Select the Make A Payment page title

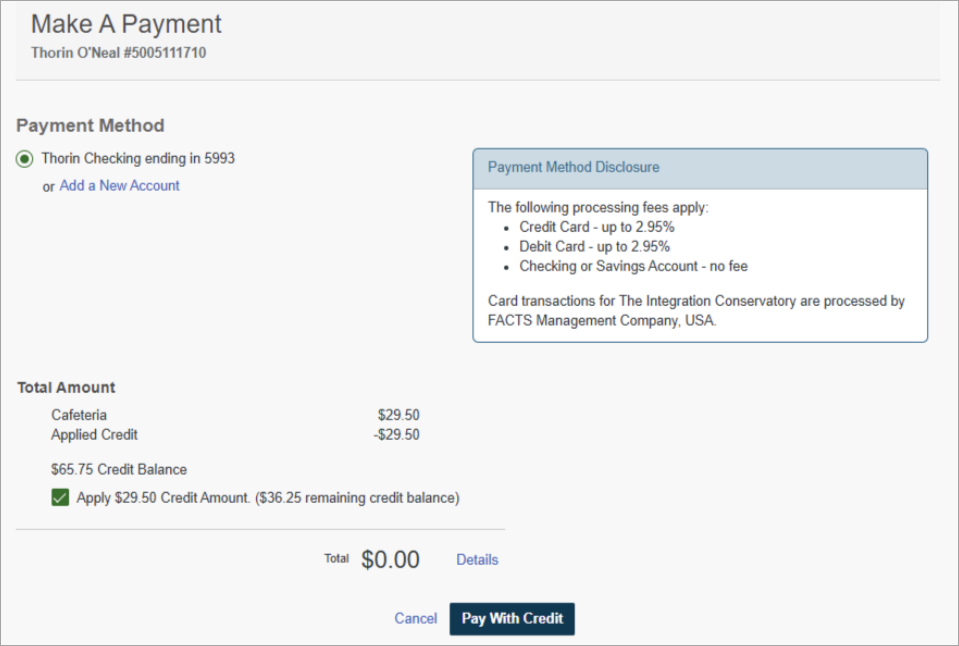126,24
